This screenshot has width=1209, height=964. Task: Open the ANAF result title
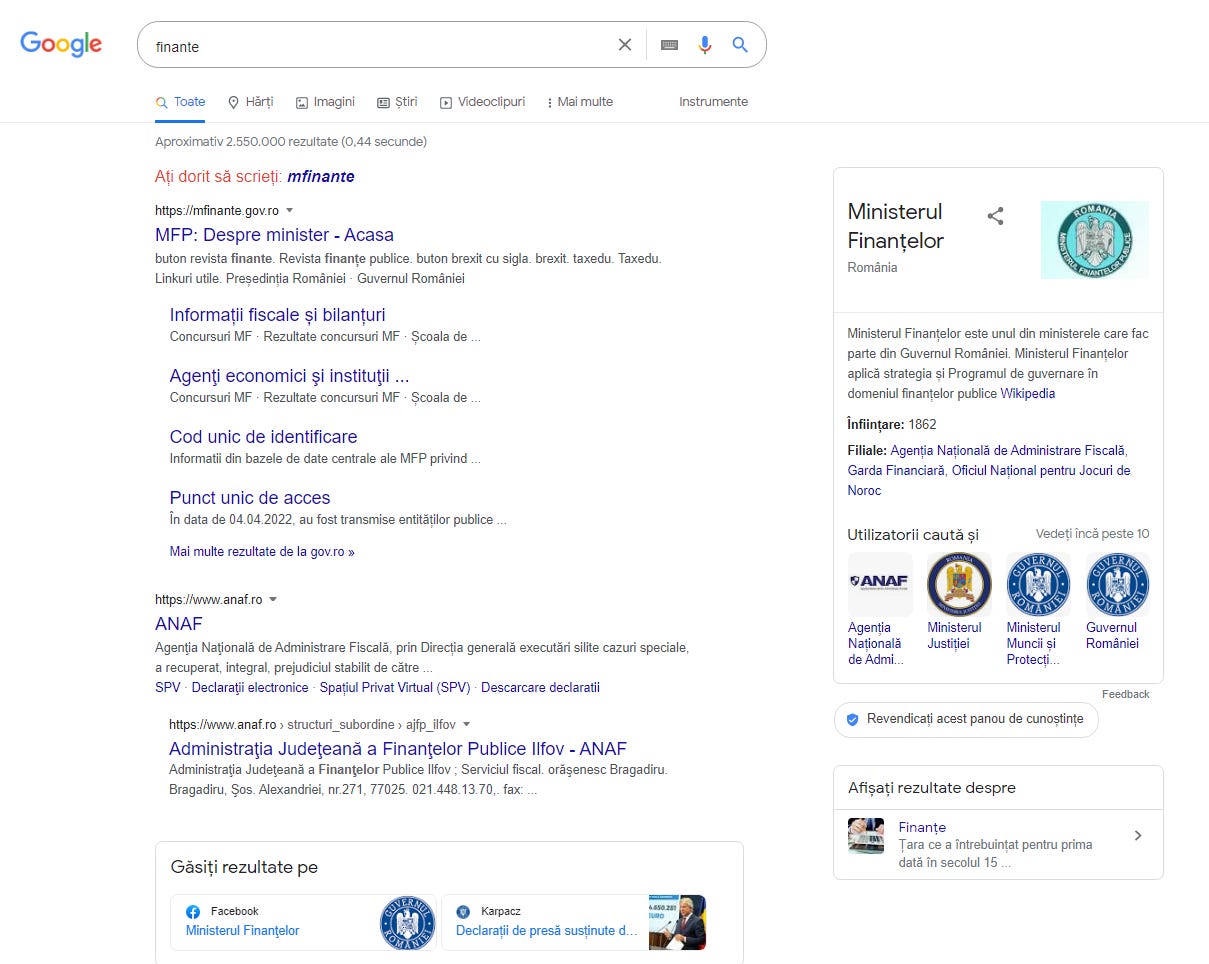point(179,624)
